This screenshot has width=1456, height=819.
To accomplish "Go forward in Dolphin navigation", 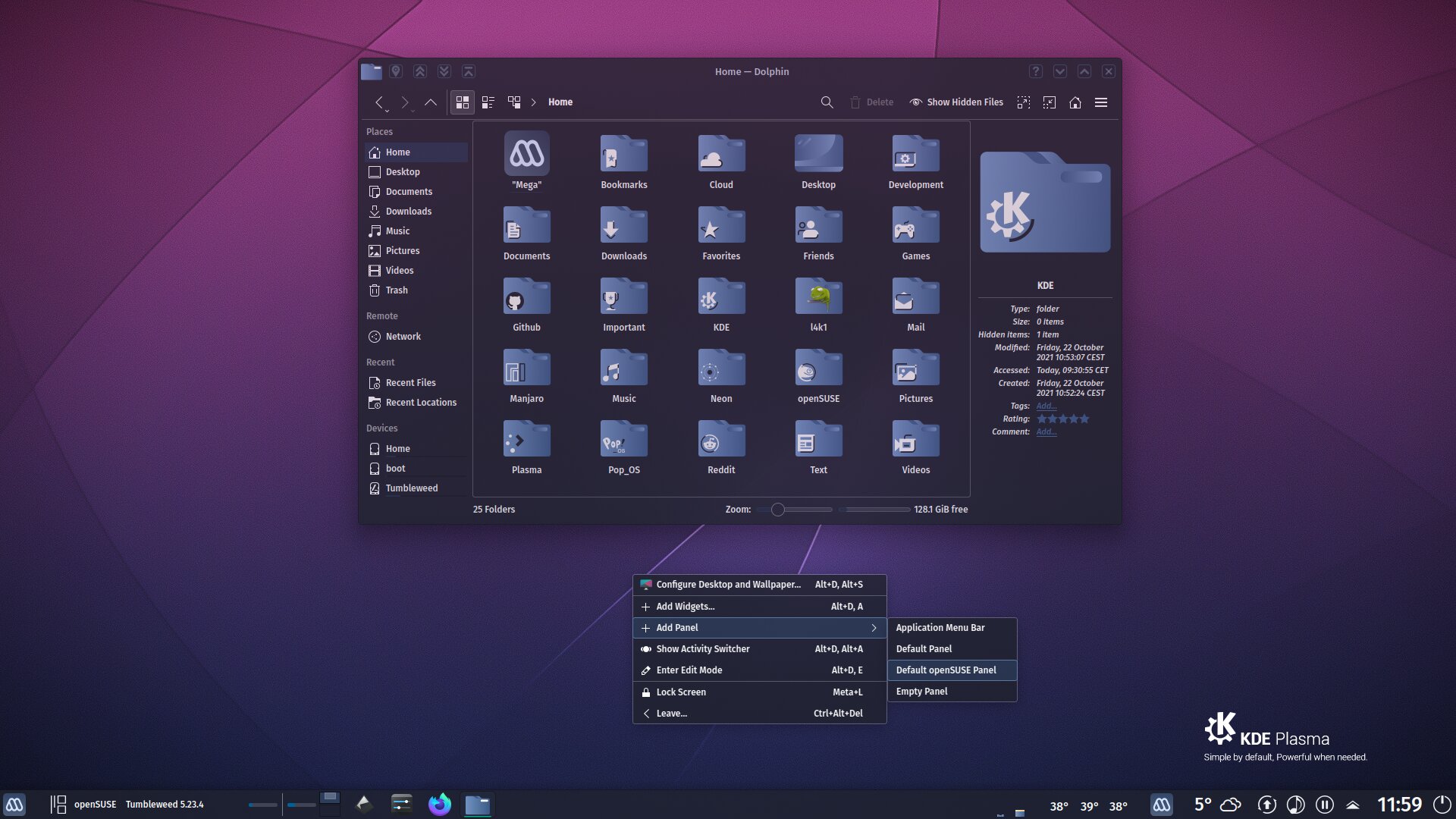I will [405, 102].
